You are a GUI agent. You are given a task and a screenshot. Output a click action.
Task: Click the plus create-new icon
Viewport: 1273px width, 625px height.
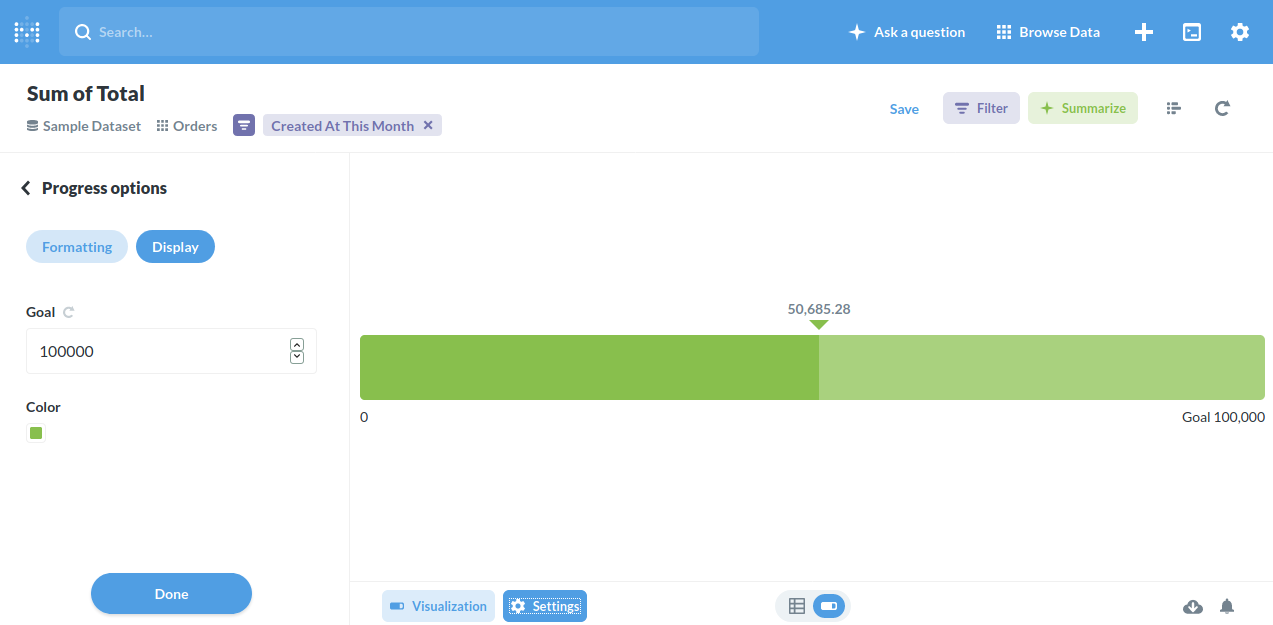(1144, 32)
